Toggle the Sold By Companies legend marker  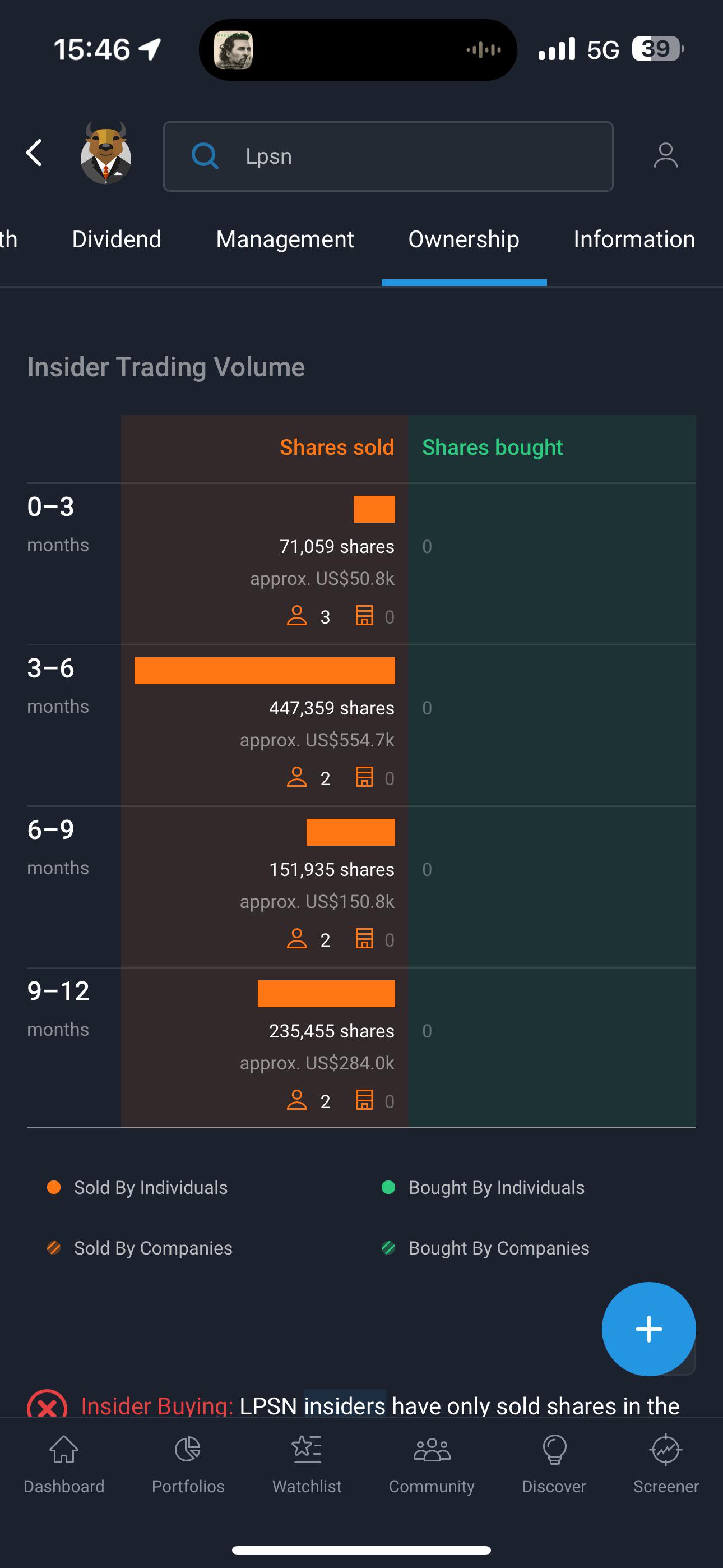pyautogui.click(x=54, y=1248)
